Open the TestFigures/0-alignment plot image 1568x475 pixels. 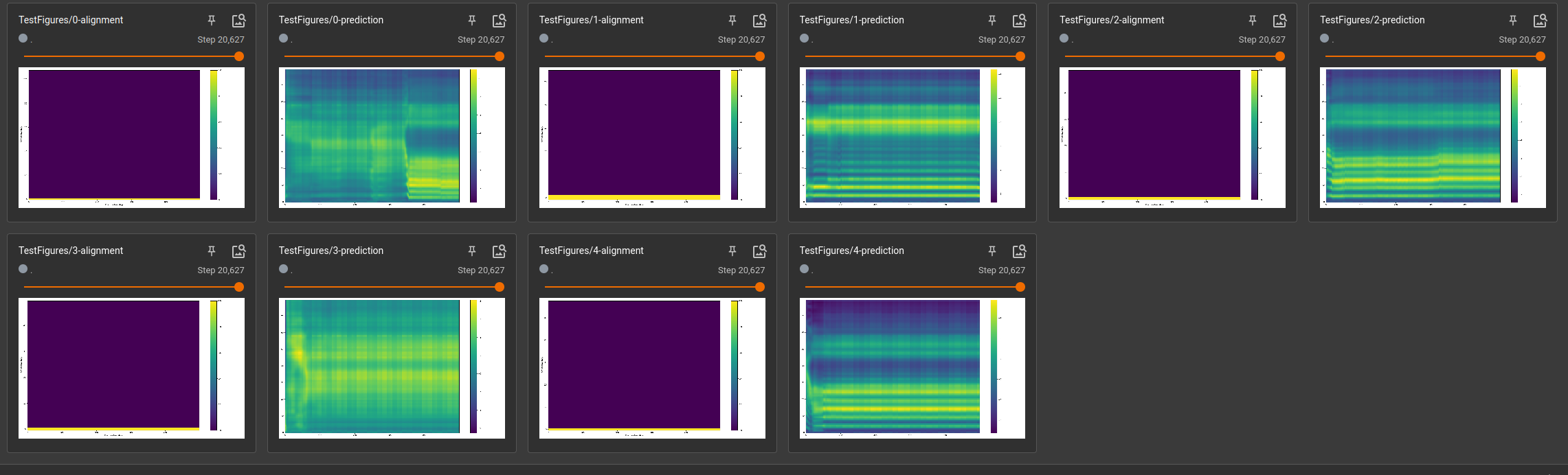coord(131,137)
